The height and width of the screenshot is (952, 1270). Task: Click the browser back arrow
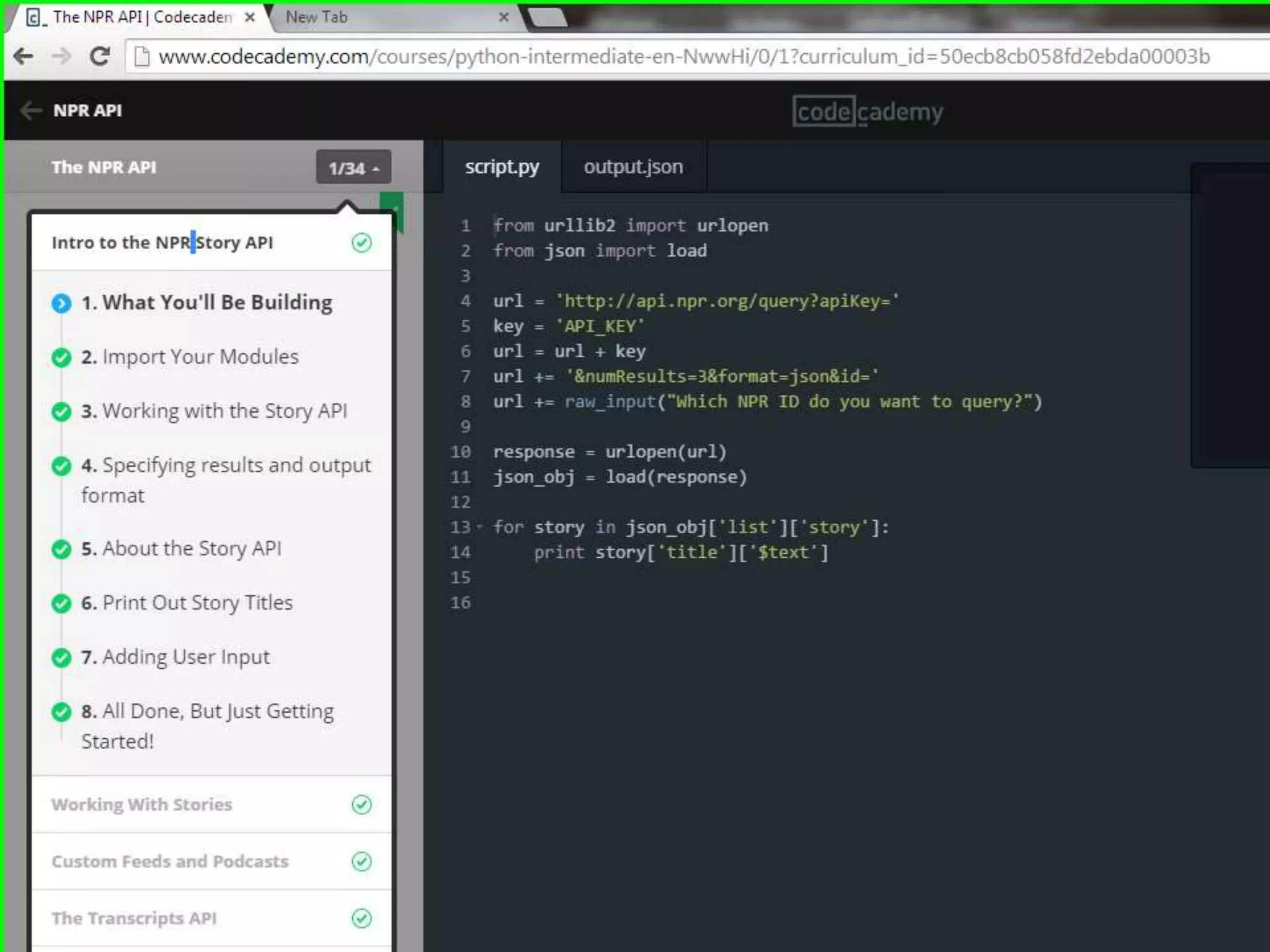click(24, 57)
